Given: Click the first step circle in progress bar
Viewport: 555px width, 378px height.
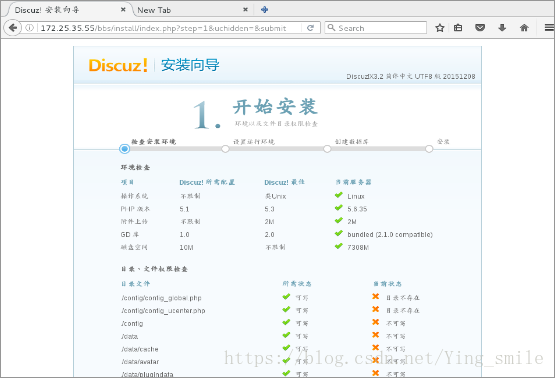Looking at the screenshot, I should point(124,149).
